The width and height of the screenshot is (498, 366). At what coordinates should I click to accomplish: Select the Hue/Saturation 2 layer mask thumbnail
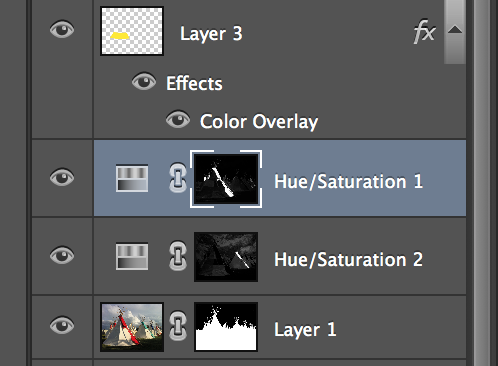coord(226,257)
